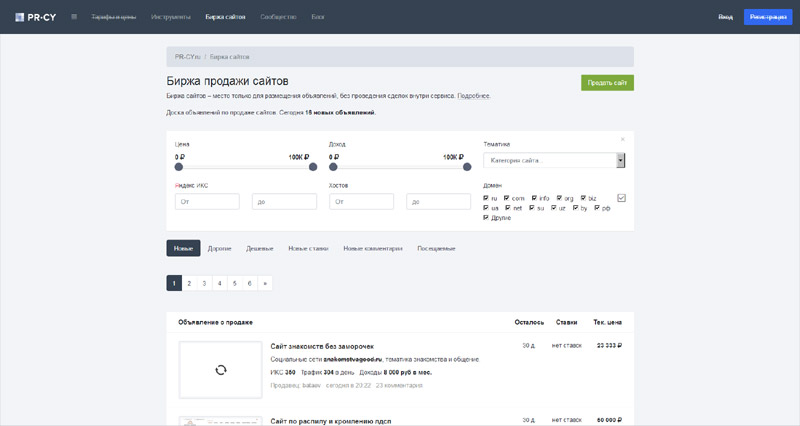Focus the Хостов 'От' input field
The height and width of the screenshot is (426, 800).
(x=361, y=202)
